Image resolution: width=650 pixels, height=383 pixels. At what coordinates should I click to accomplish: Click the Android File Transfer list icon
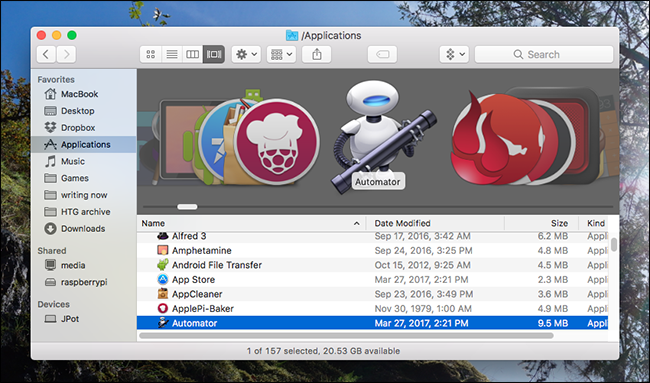[163, 265]
